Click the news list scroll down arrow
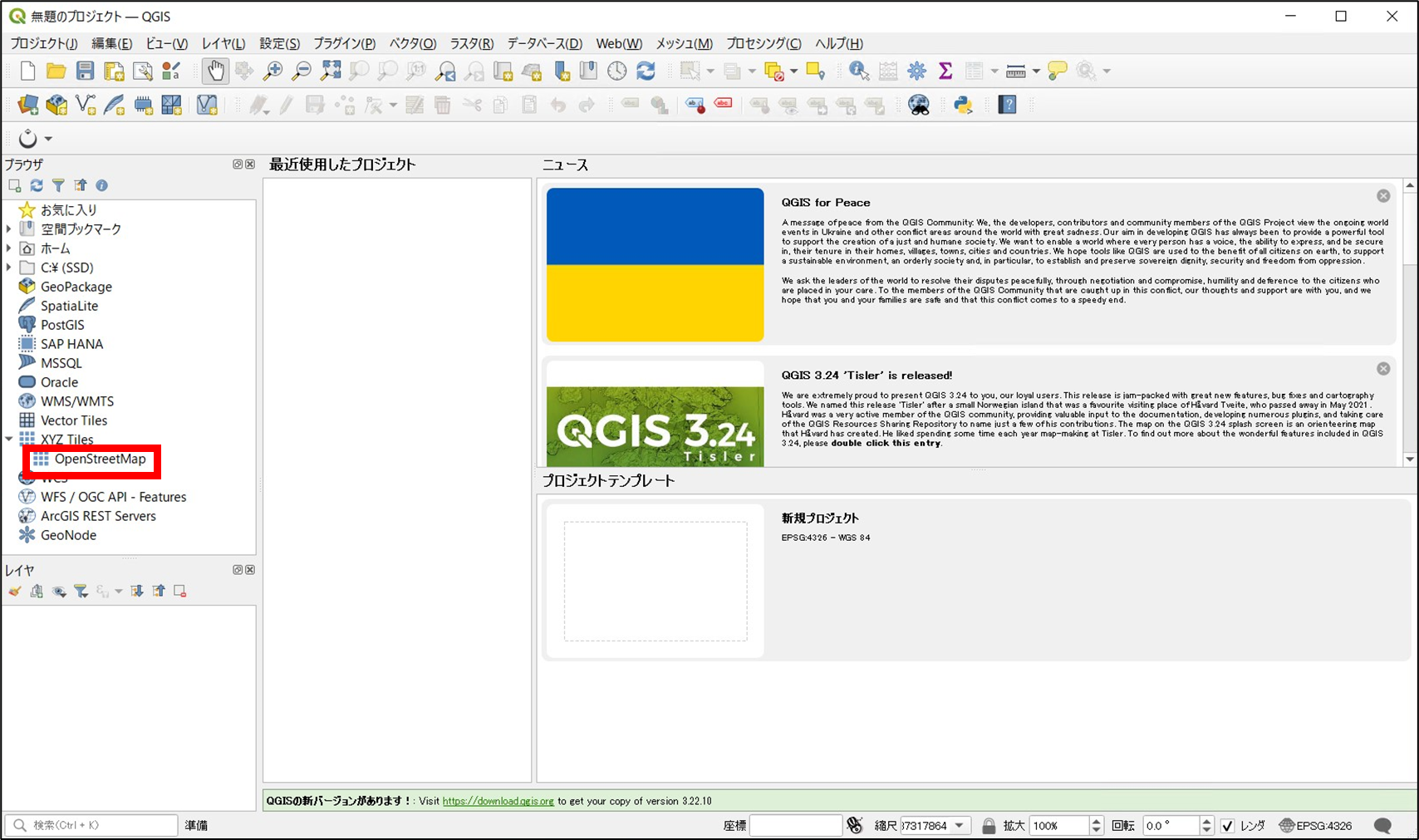This screenshot has height=840, width=1419. pyautogui.click(x=1410, y=459)
